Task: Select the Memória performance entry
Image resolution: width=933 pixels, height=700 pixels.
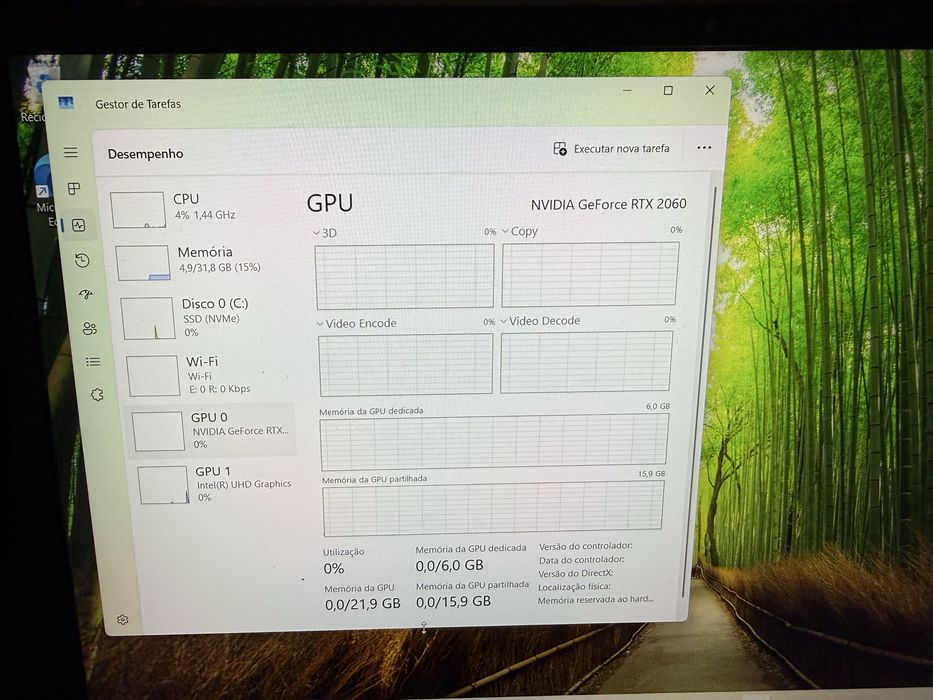Action: (x=202, y=260)
